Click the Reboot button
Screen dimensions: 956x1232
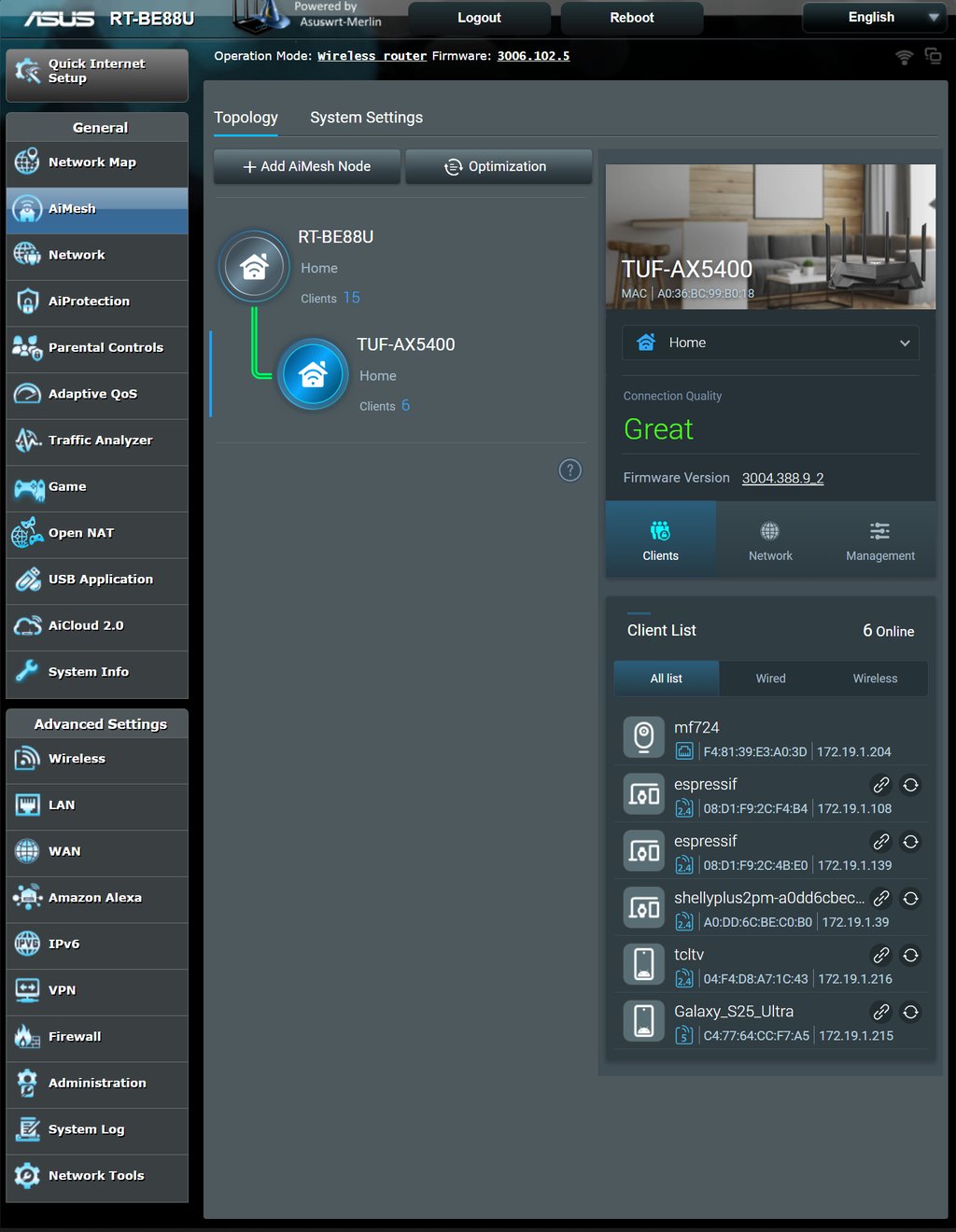pos(632,18)
